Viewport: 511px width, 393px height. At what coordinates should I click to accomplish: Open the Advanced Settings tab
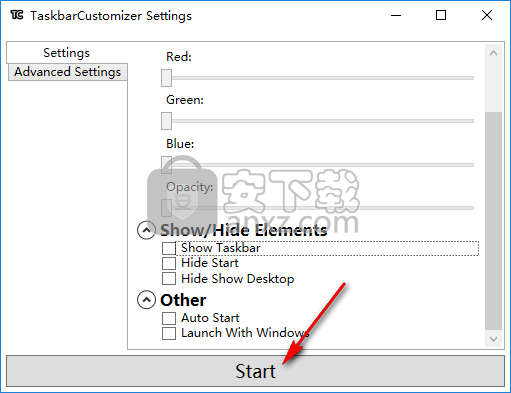click(x=68, y=72)
